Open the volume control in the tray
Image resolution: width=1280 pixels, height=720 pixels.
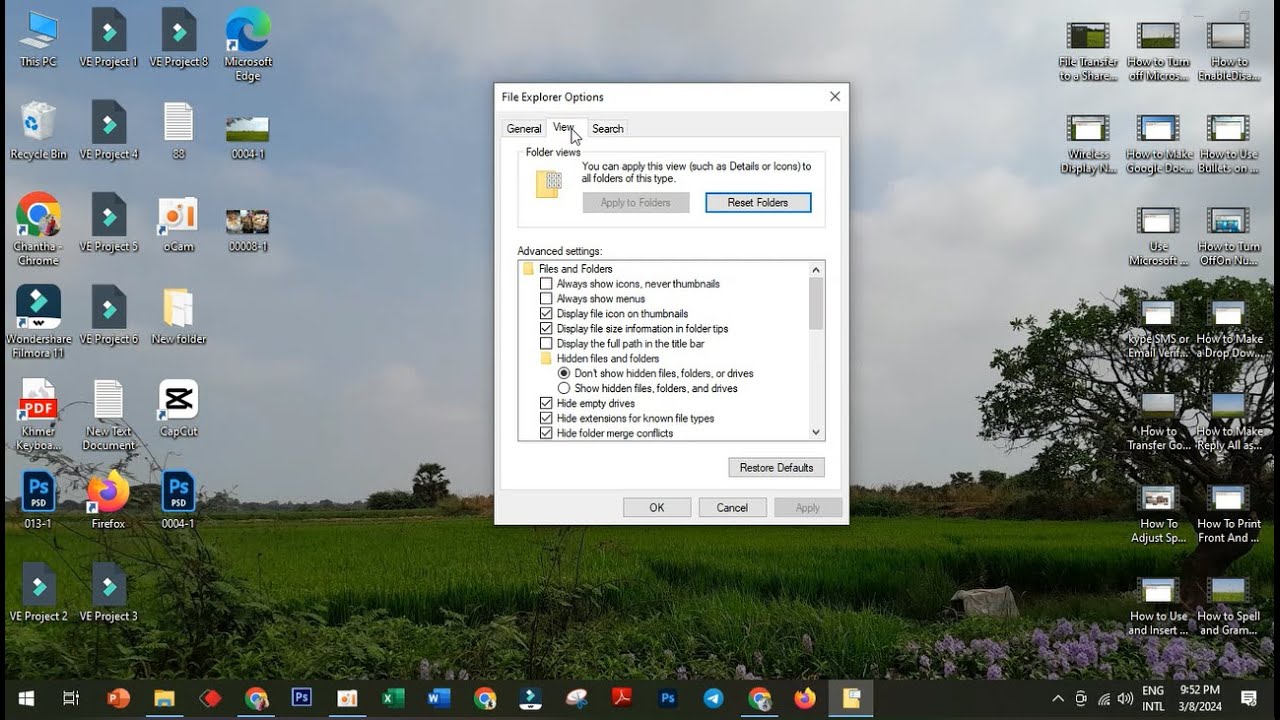[1125, 699]
